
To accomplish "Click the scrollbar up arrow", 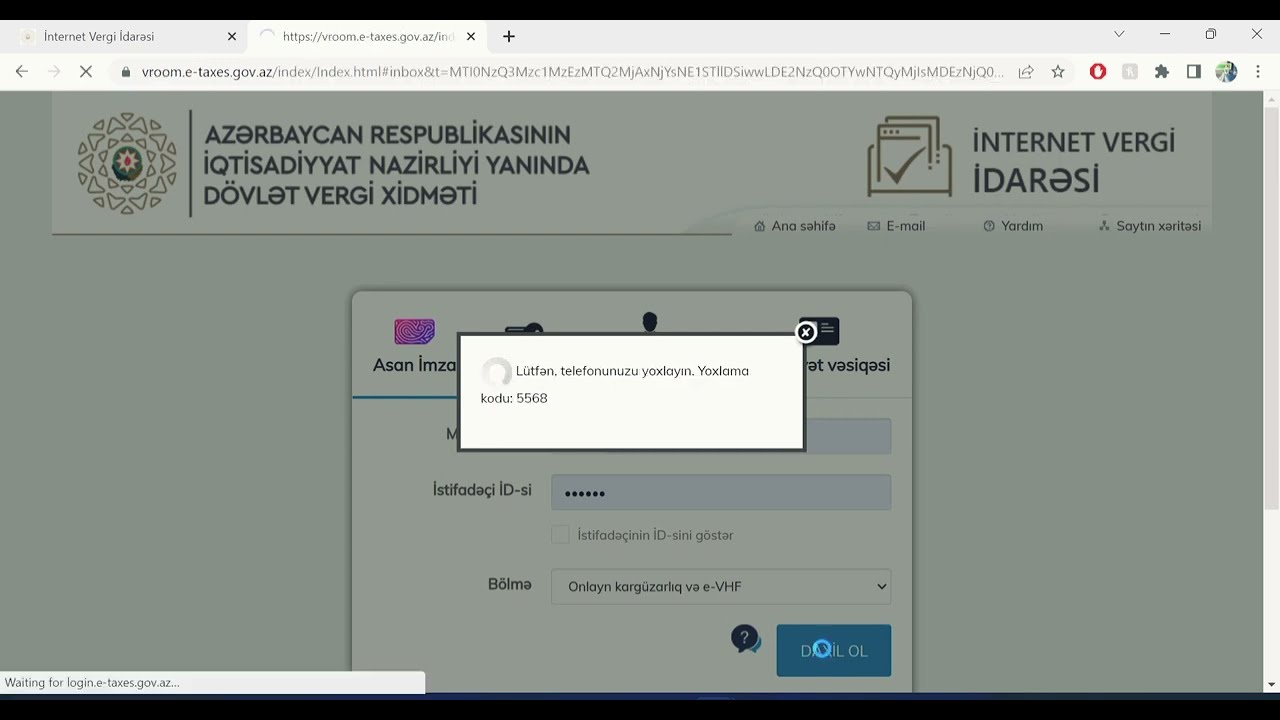I will coord(1272,99).
